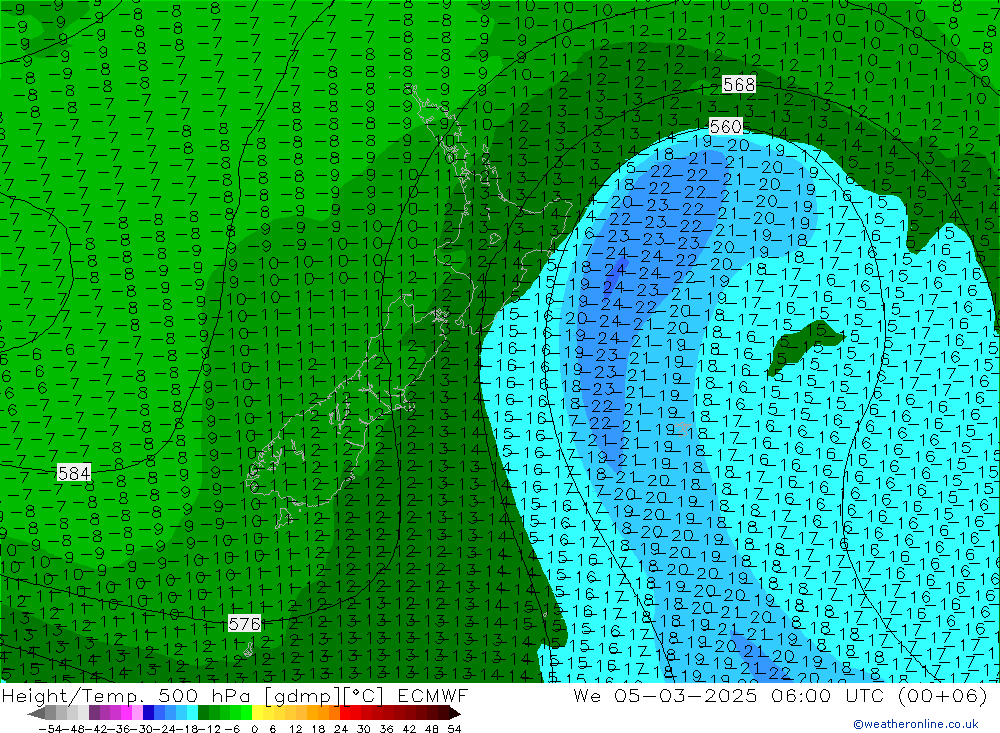This screenshot has height=733, width=1000.
Task: Click the magenta legend swatch above -36
Action: (126, 712)
